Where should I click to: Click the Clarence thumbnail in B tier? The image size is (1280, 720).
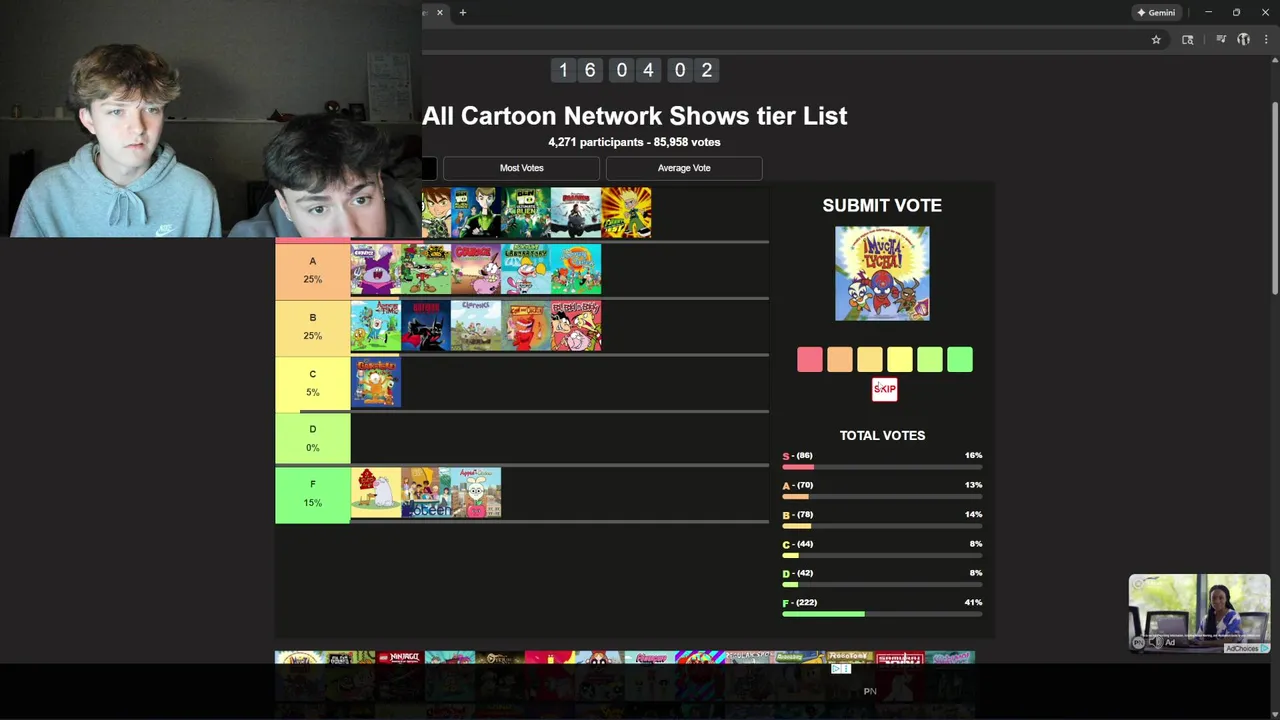pyautogui.click(x=476, y=326)
